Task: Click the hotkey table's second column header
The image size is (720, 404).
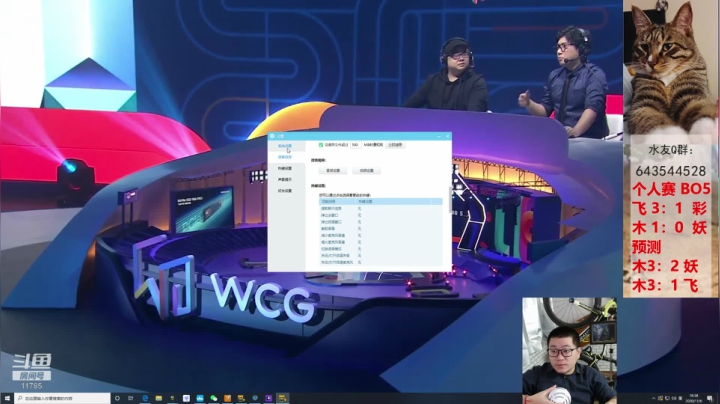Action: (393, 202)
